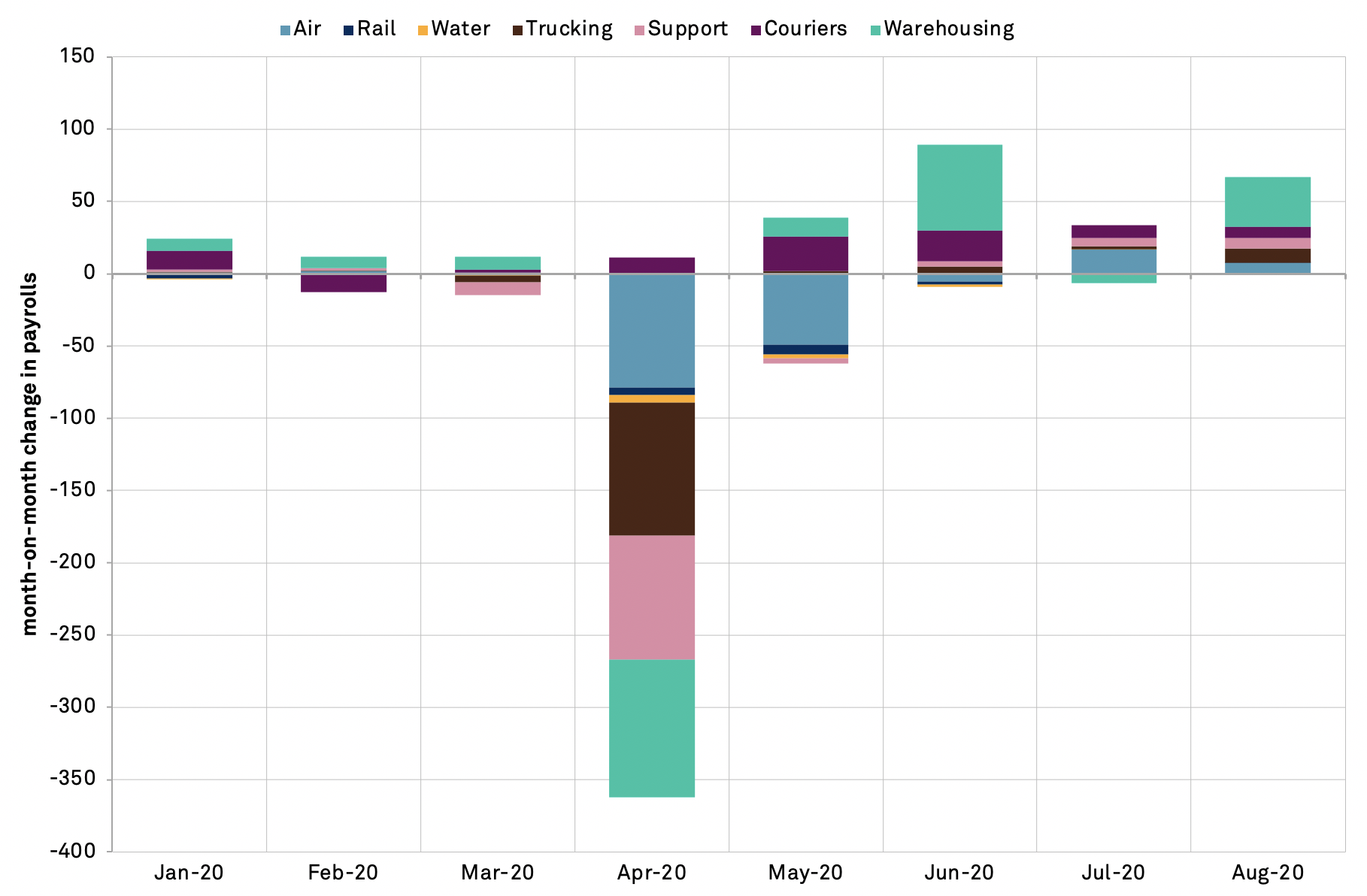The width and height of the screenshot is (1367, 896).
Task: Select the Support legend color marker
Action: click(639, 31)
